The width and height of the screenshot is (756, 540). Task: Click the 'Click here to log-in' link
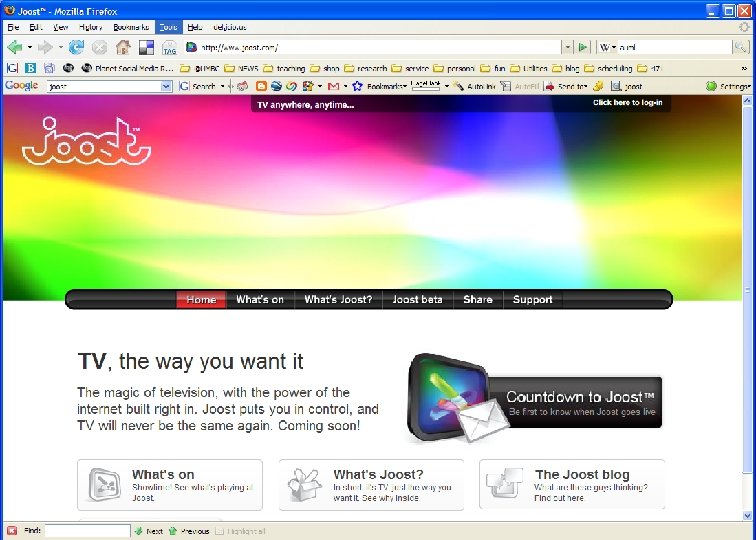click(627, 103)
